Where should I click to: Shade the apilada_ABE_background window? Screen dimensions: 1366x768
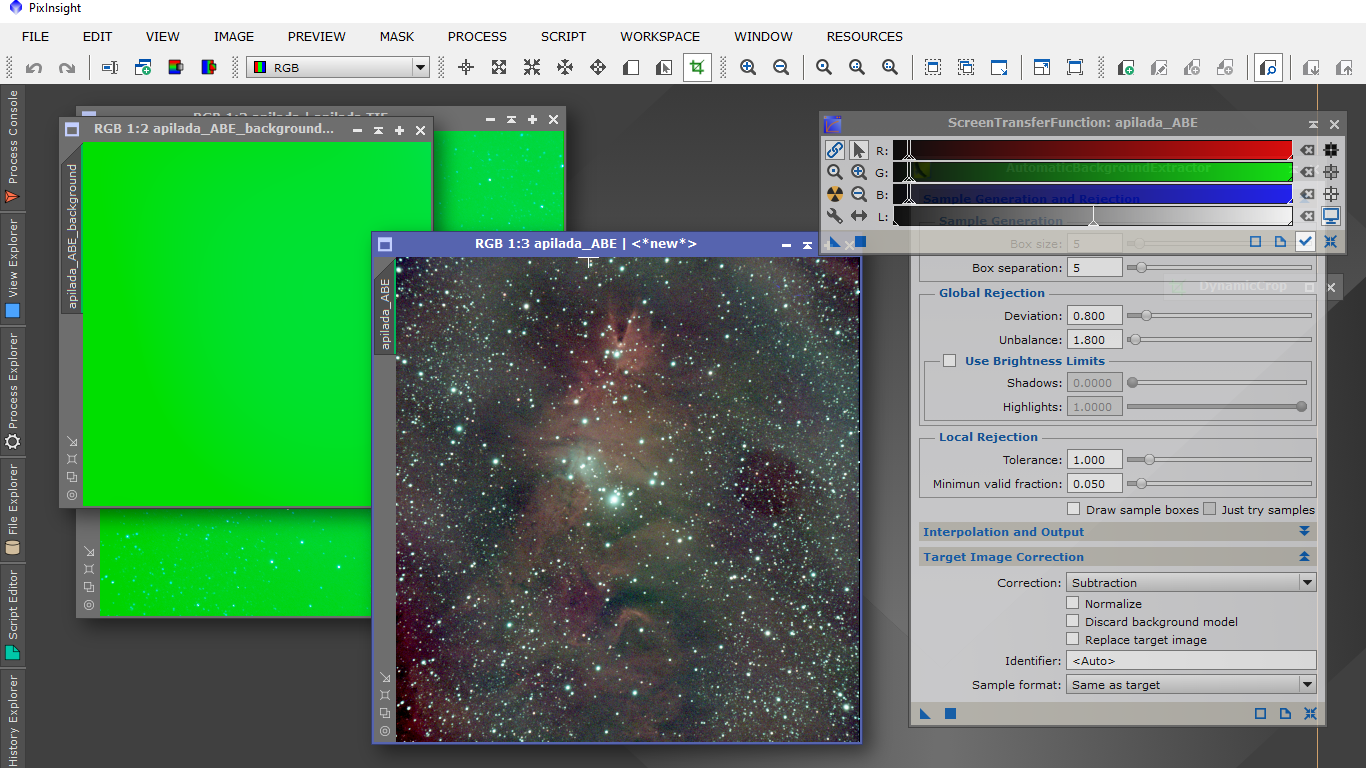click(378, 130)
